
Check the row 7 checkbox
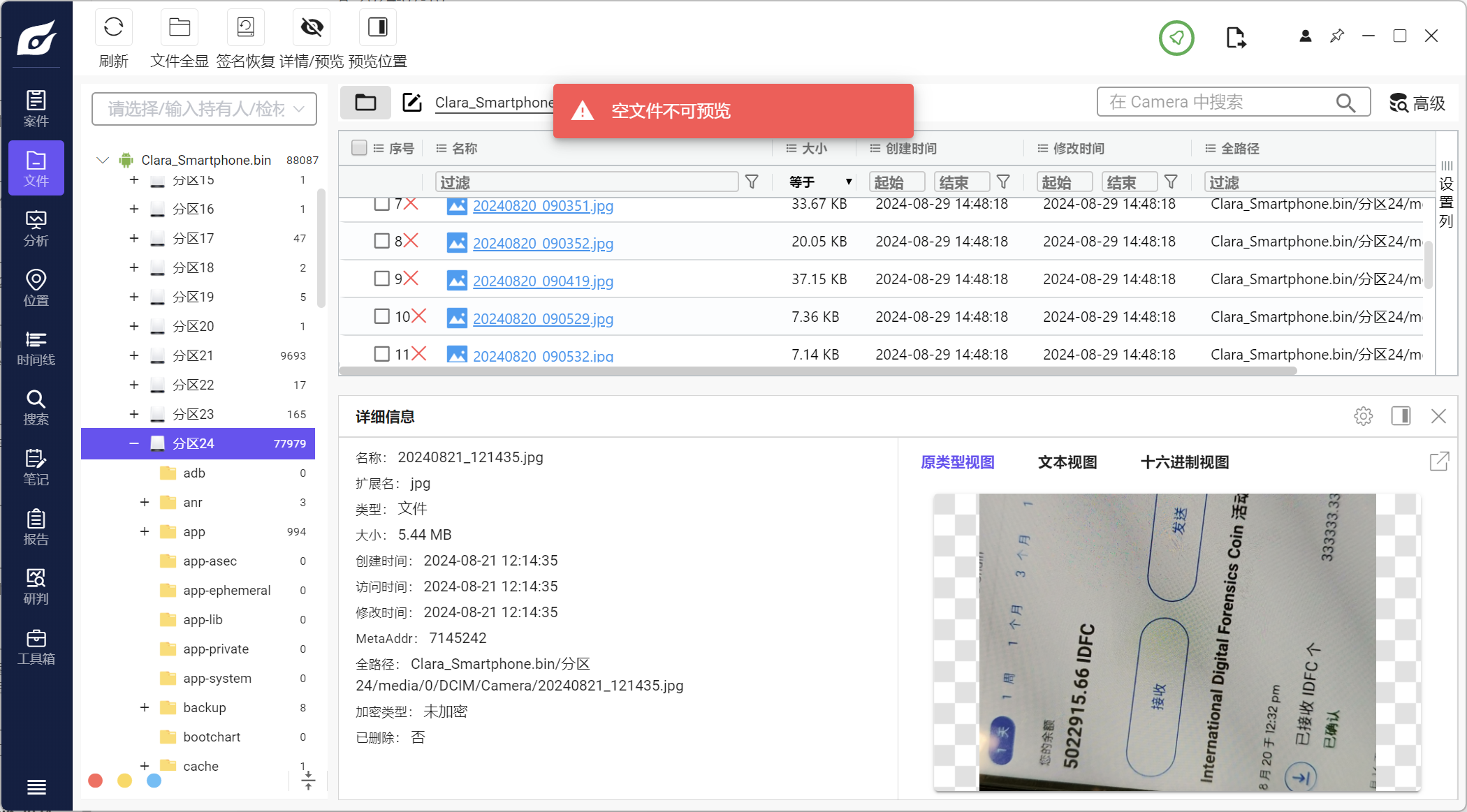pyautogui.click(x=381, y=203)
